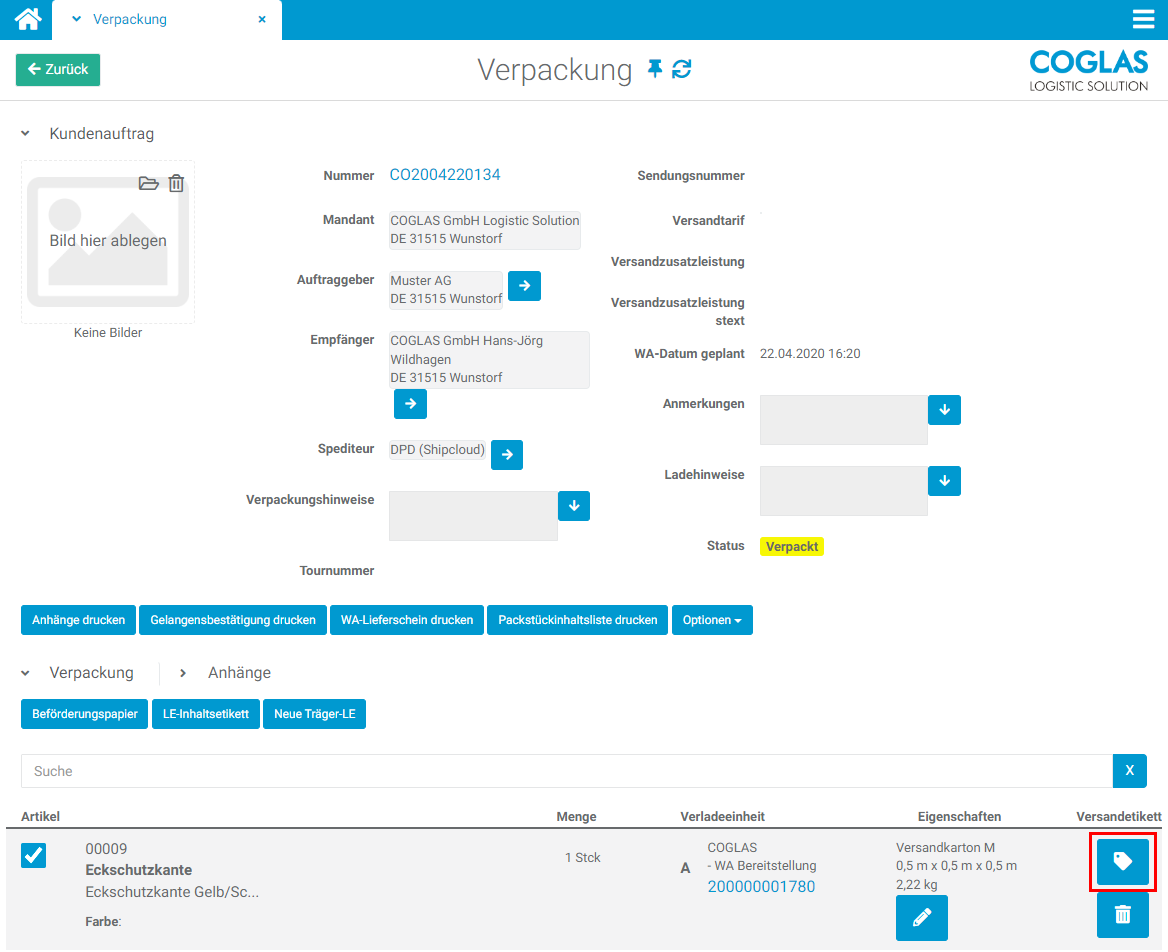Uncheck the Eckschutzkante article checkbox

[x=33, y=855]
